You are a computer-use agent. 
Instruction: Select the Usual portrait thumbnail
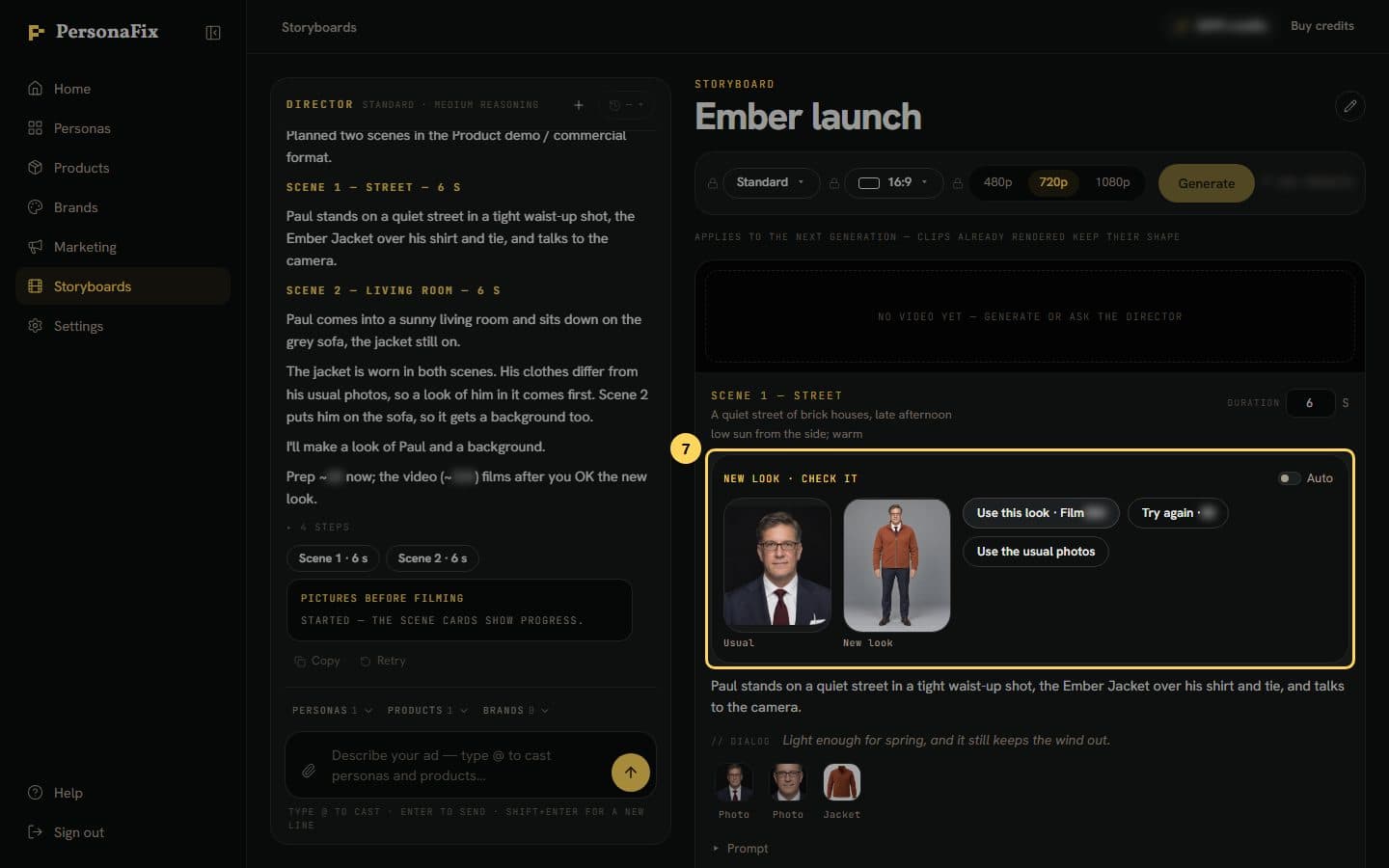777,565
